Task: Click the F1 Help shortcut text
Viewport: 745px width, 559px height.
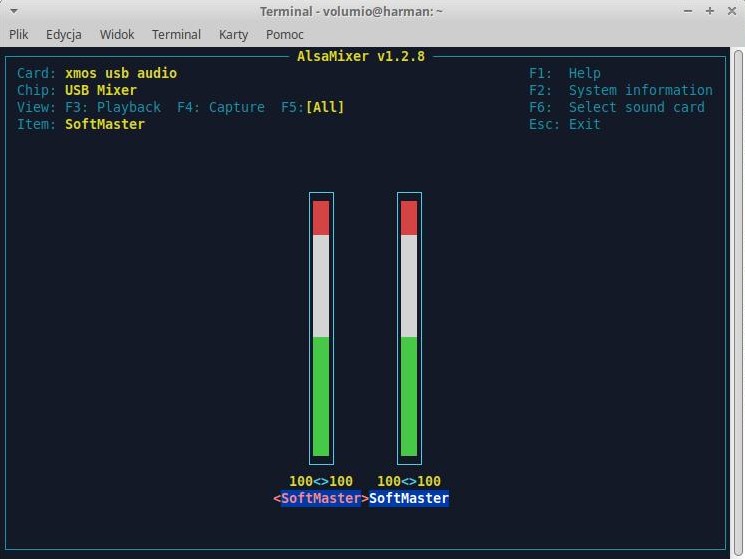Action: click(x=565, y=73)
